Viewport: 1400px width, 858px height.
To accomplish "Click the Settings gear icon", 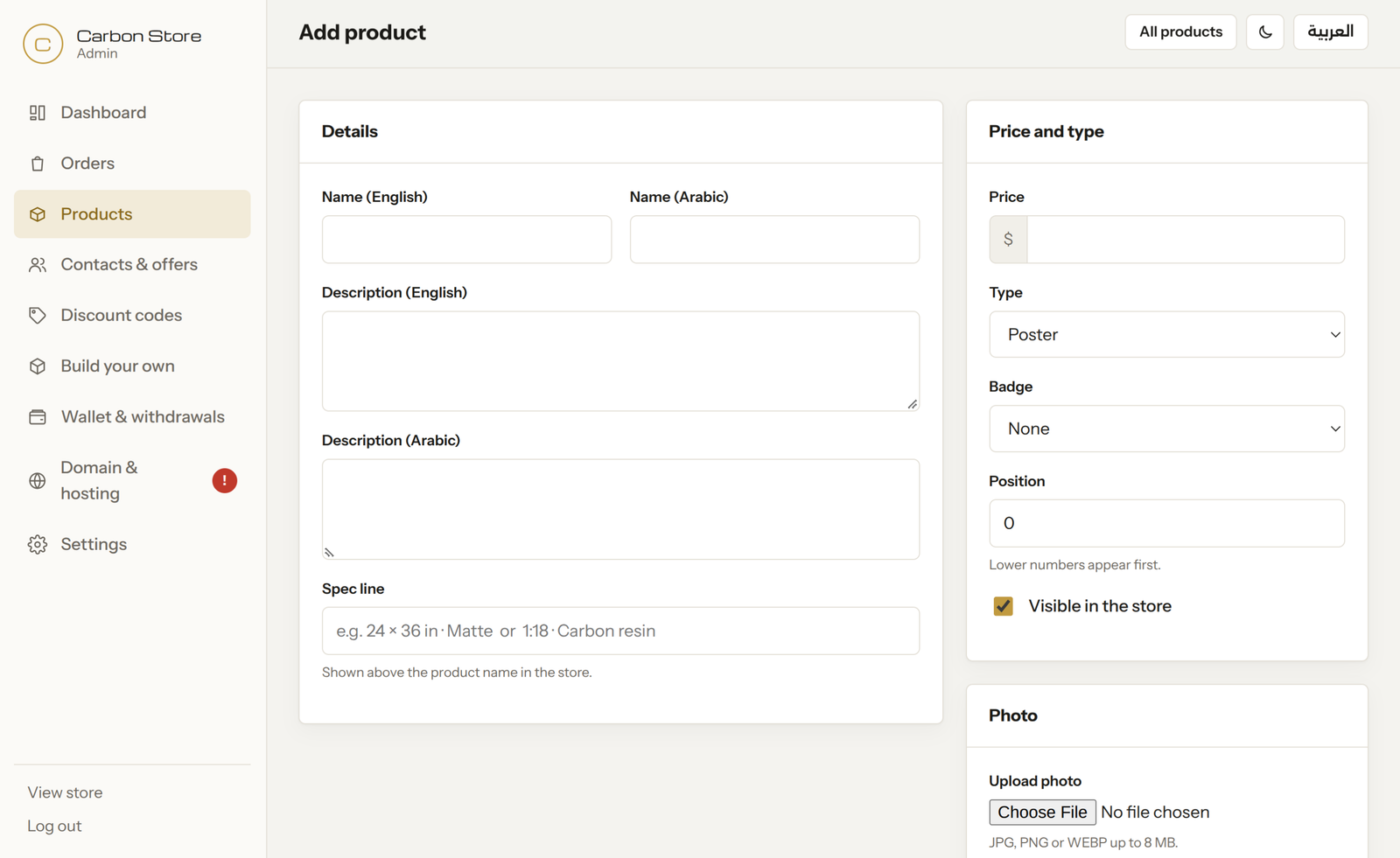I will 38,545.
